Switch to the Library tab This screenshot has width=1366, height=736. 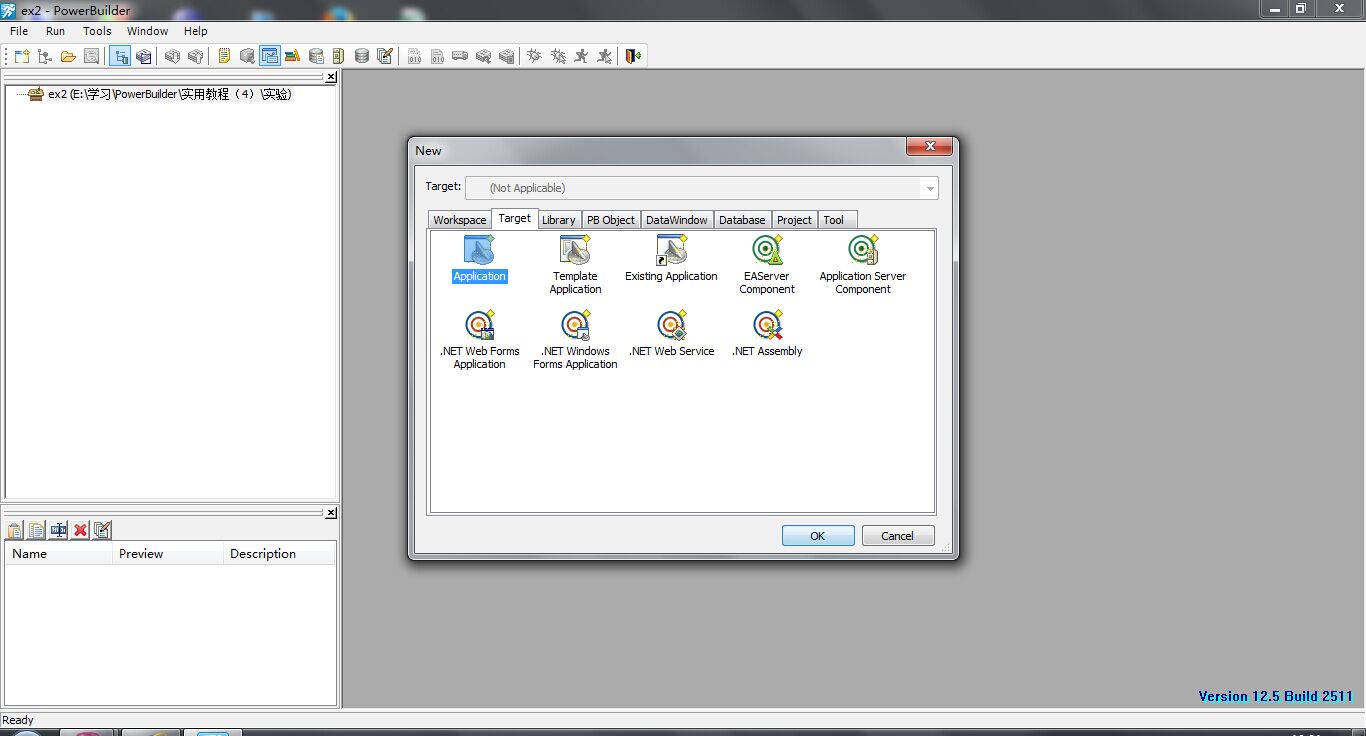[559, 220]
